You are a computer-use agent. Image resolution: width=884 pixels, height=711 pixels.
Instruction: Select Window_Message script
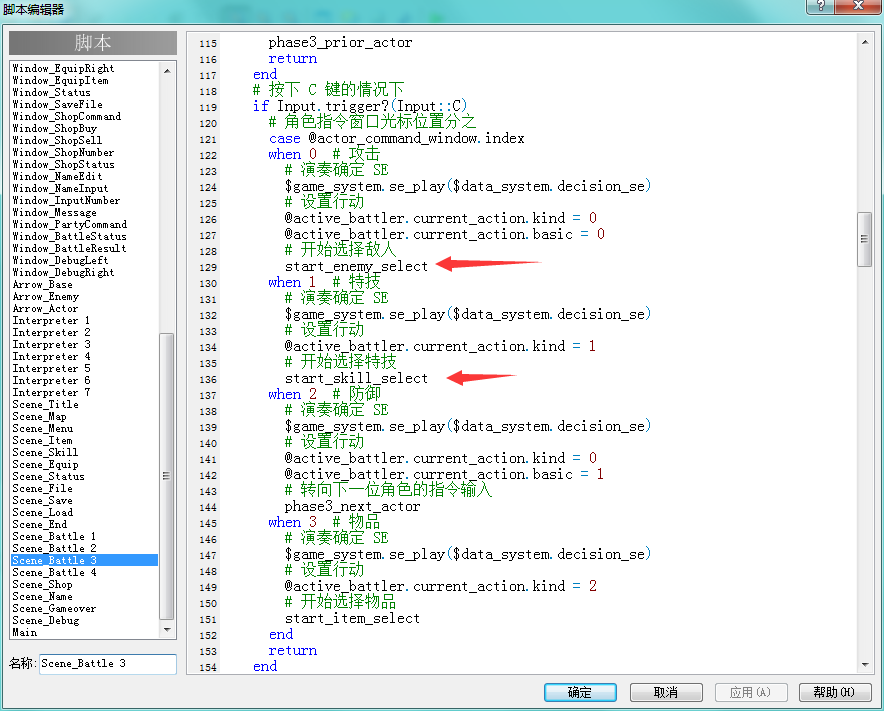55,212
